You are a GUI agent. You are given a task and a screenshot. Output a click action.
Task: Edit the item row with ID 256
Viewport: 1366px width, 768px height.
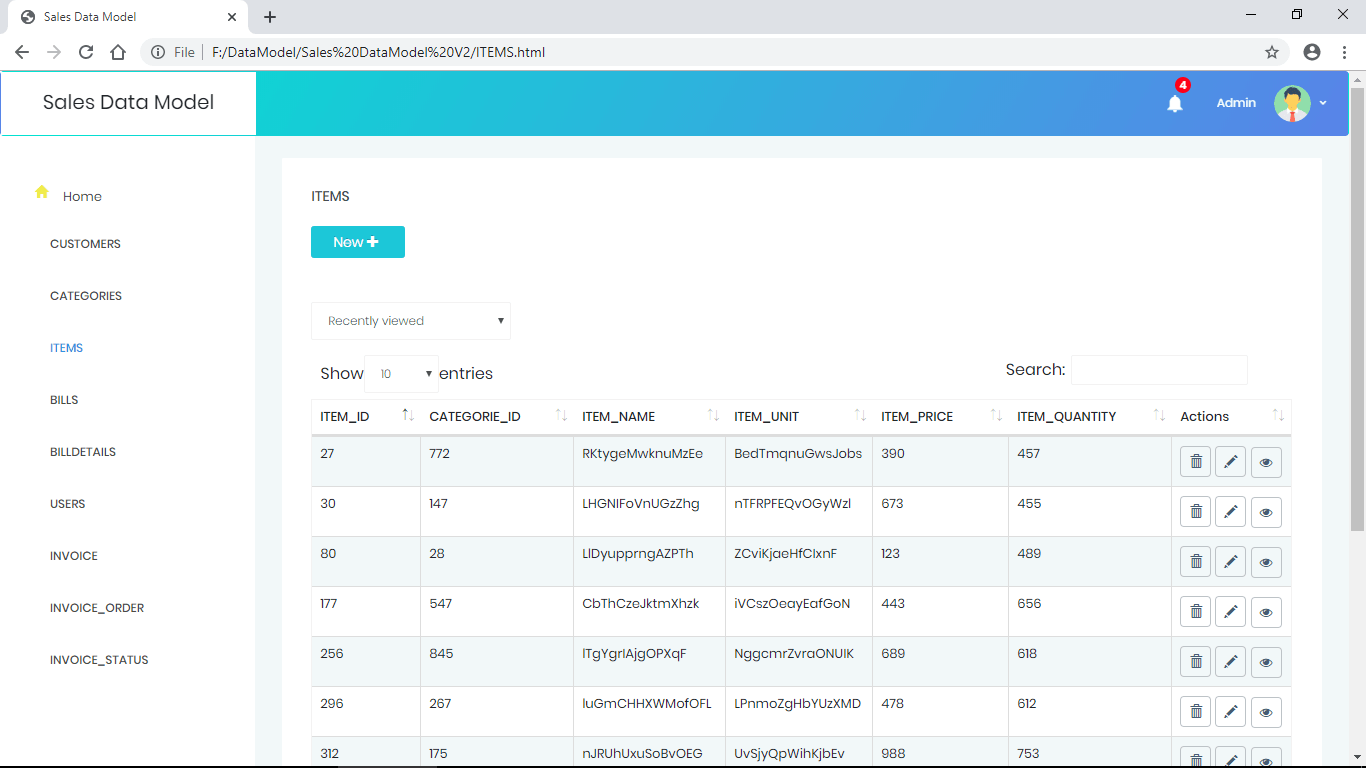(1230, 662)
